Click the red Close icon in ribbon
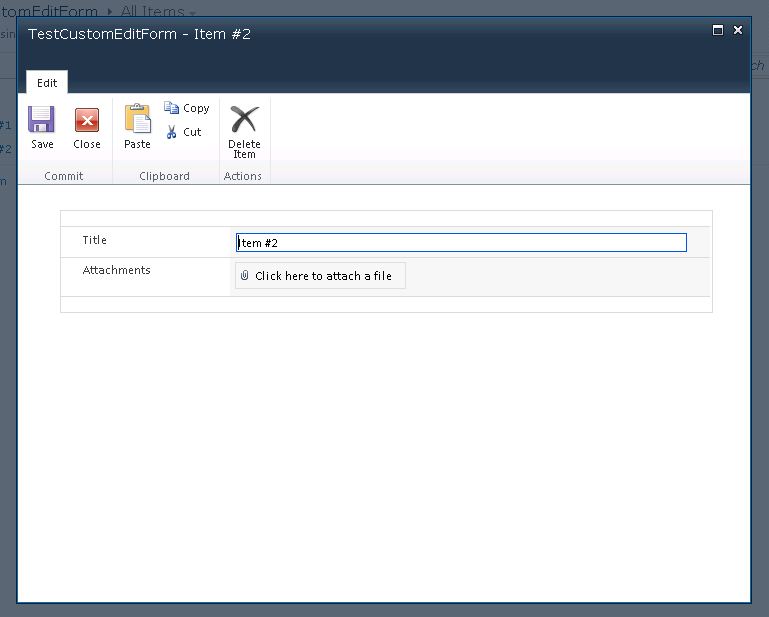 tap(87, 120)
